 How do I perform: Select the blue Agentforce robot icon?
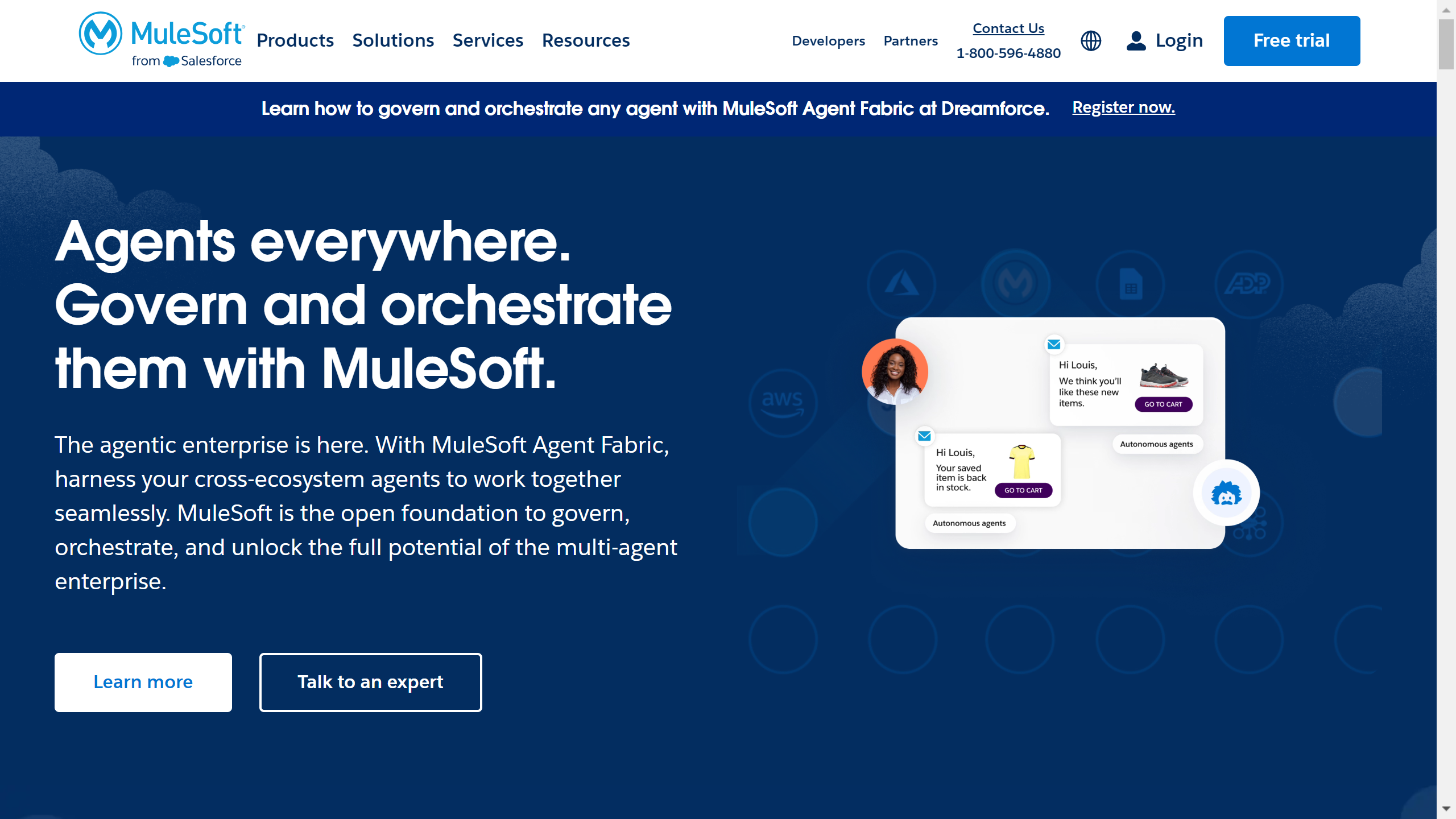1227,493
